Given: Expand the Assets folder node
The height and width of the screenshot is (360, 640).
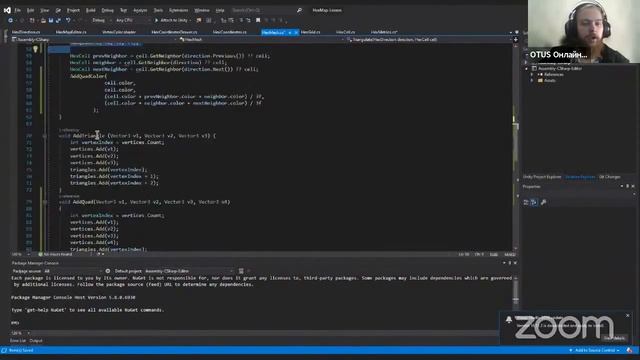Looking at the screenshot, I should point(532,81).
